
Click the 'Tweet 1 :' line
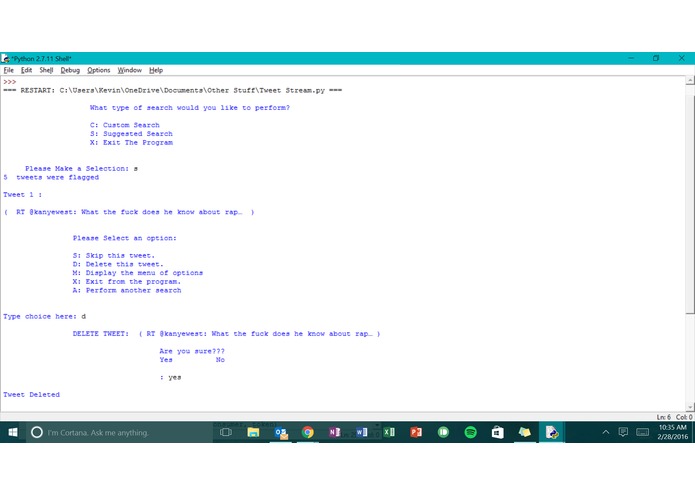tap(23, 194)
